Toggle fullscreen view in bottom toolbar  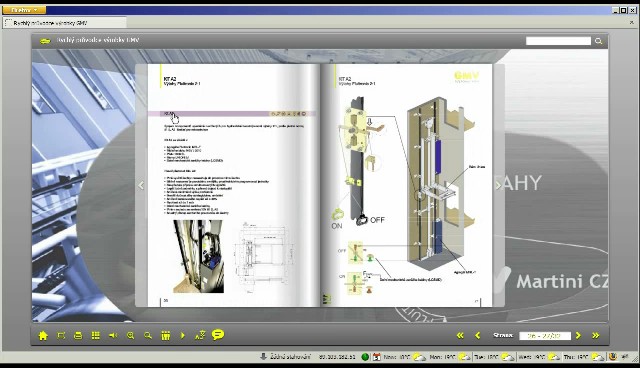click(x=61, y=335)
